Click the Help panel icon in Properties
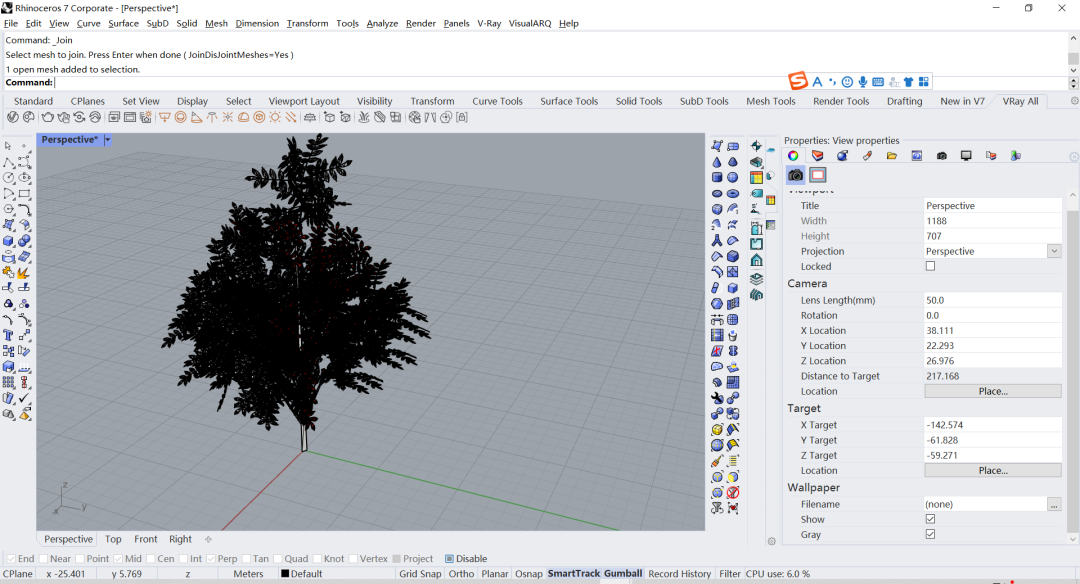The width and height of the screenshot is (1080, 584). tap(917, 156)
